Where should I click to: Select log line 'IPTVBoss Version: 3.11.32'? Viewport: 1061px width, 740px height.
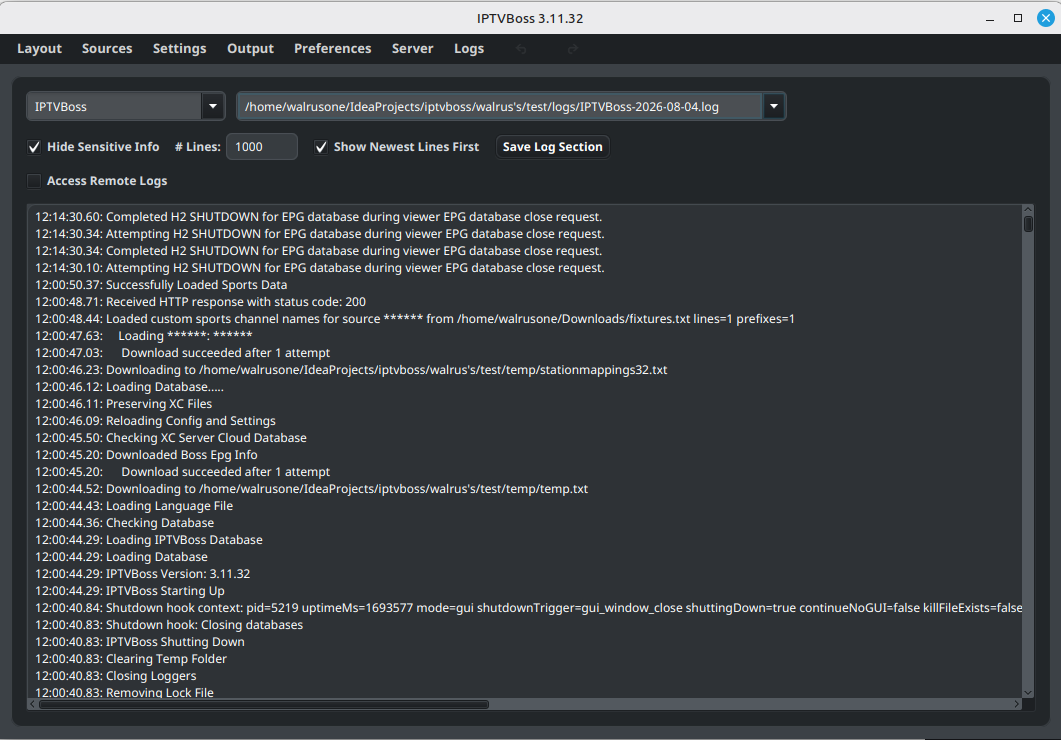pos(143,574)
